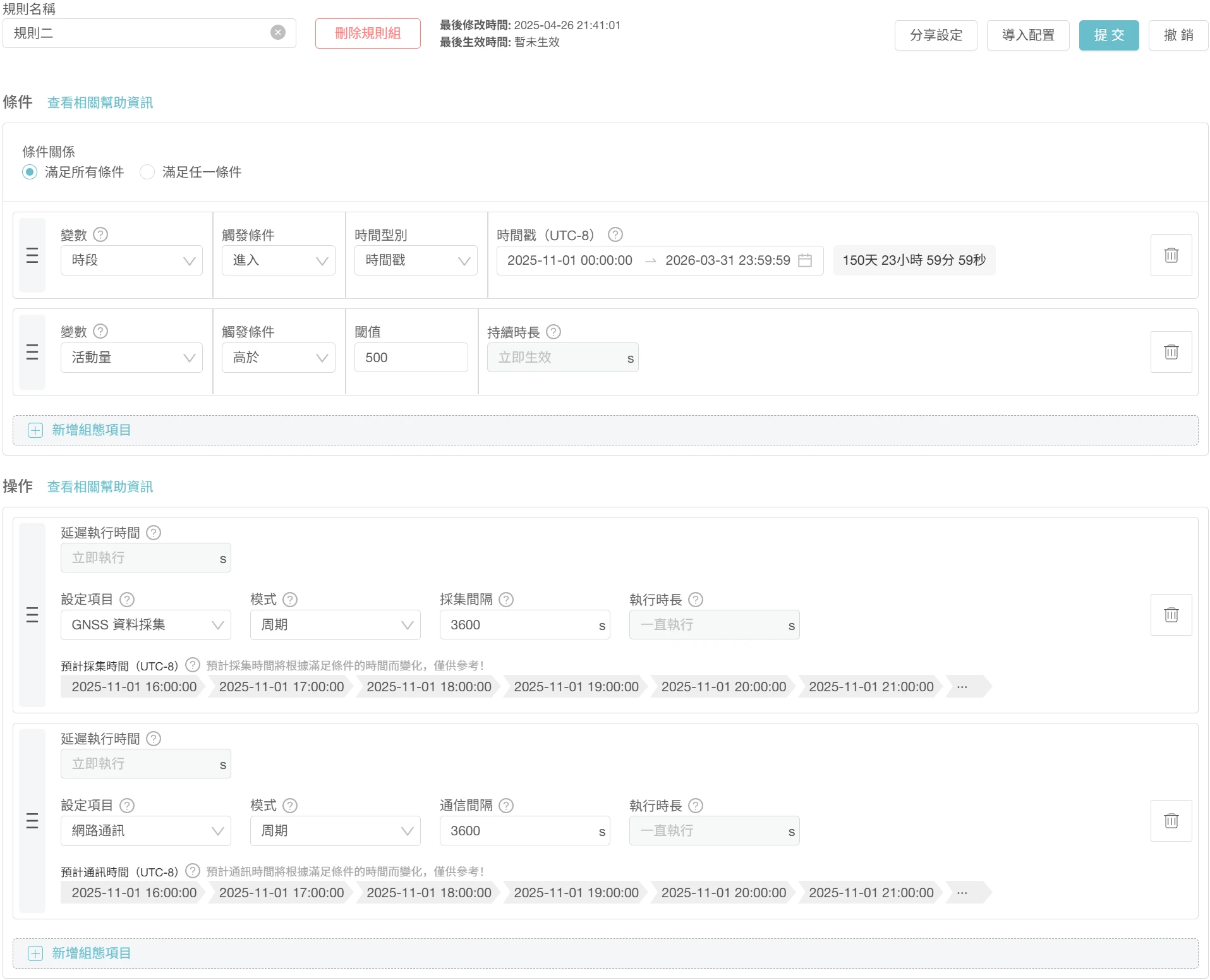This screenshot has width=1210, height=980.
Task: Click help icon next to 時間戳（UTC-8）
Action: click(615, 235)
